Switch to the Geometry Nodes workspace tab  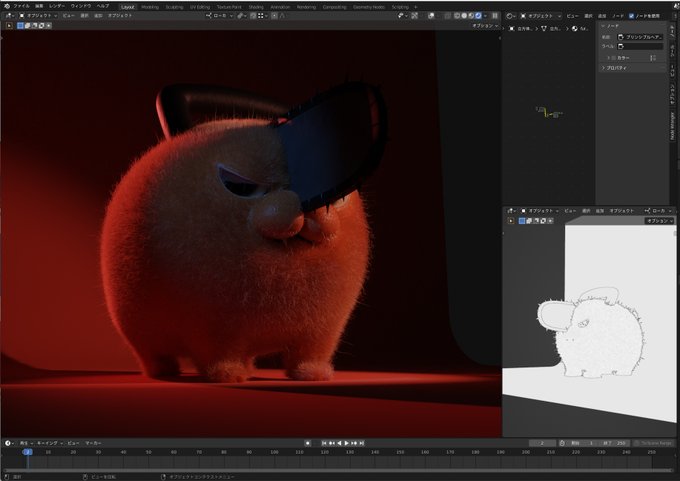pos(369,7)
